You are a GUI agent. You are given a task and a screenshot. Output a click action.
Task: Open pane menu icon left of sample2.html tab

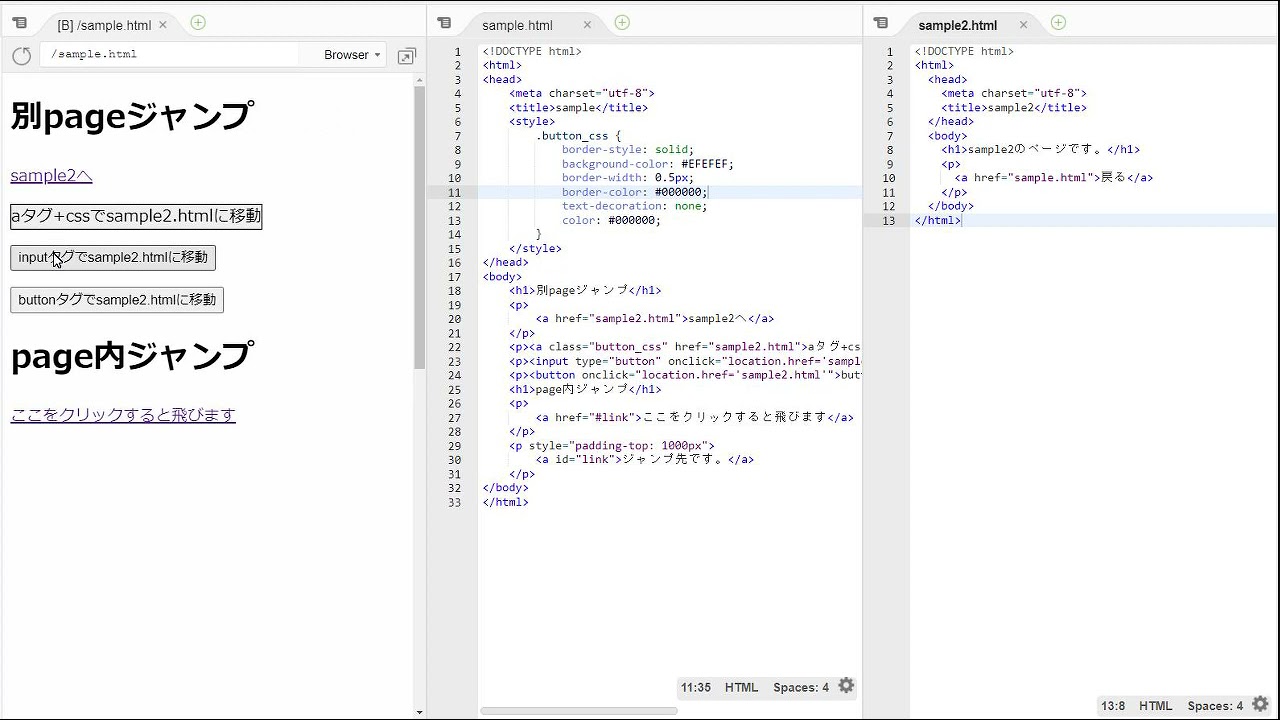880,23
